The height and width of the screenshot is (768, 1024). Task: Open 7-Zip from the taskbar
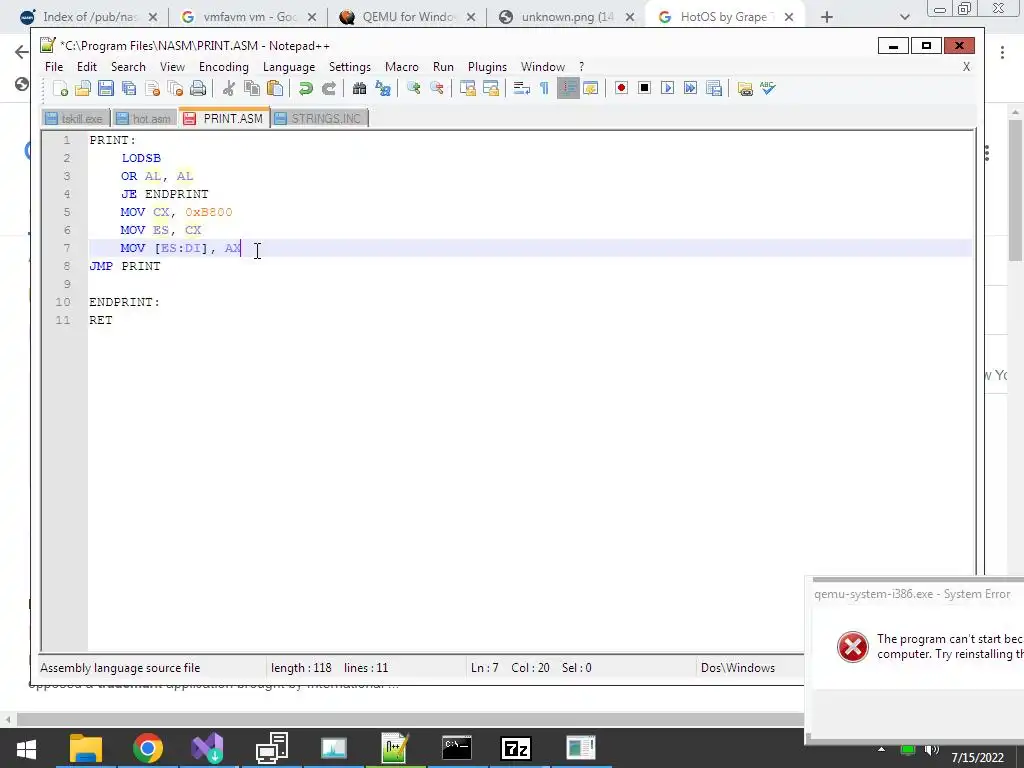tap(516, 748)
